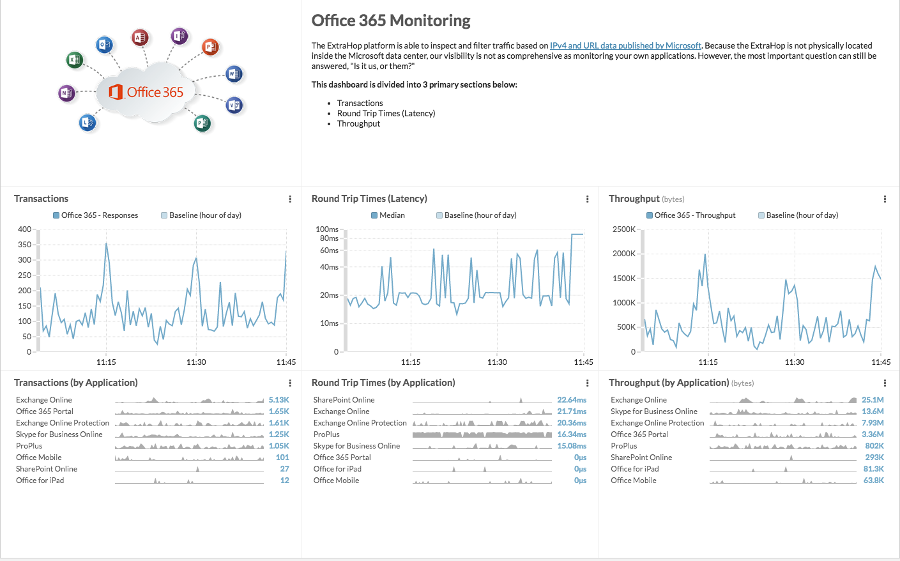Select SharePoint Online in Transactions list
Viewport: 900px width, 561px height.
152,469
